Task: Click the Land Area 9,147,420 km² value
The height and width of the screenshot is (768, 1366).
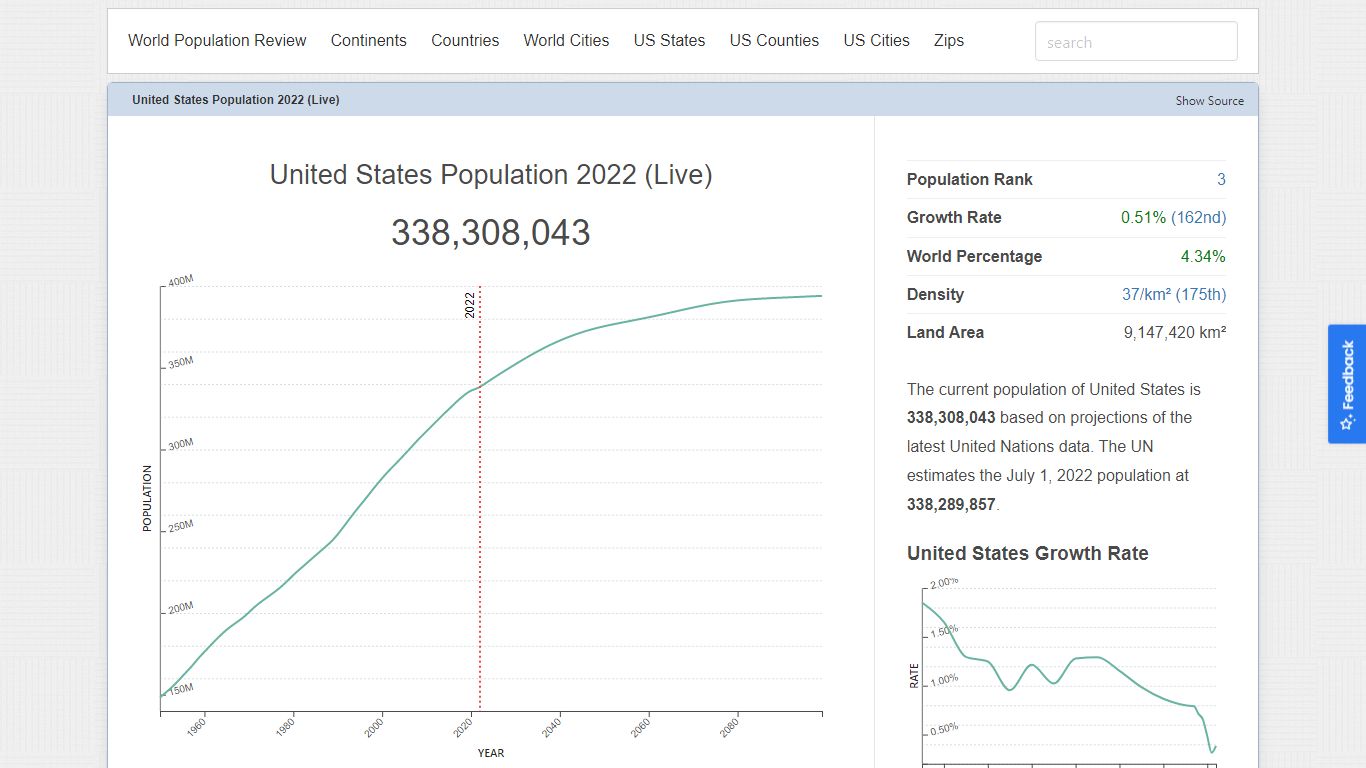Action: (1175, 332)
